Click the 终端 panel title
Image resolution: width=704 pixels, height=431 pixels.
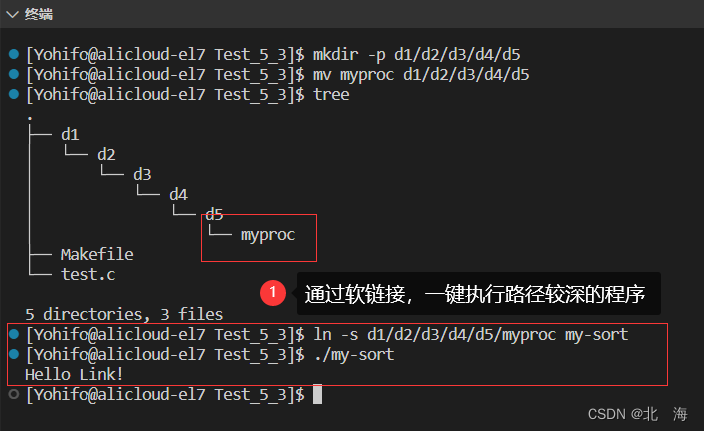39,15
